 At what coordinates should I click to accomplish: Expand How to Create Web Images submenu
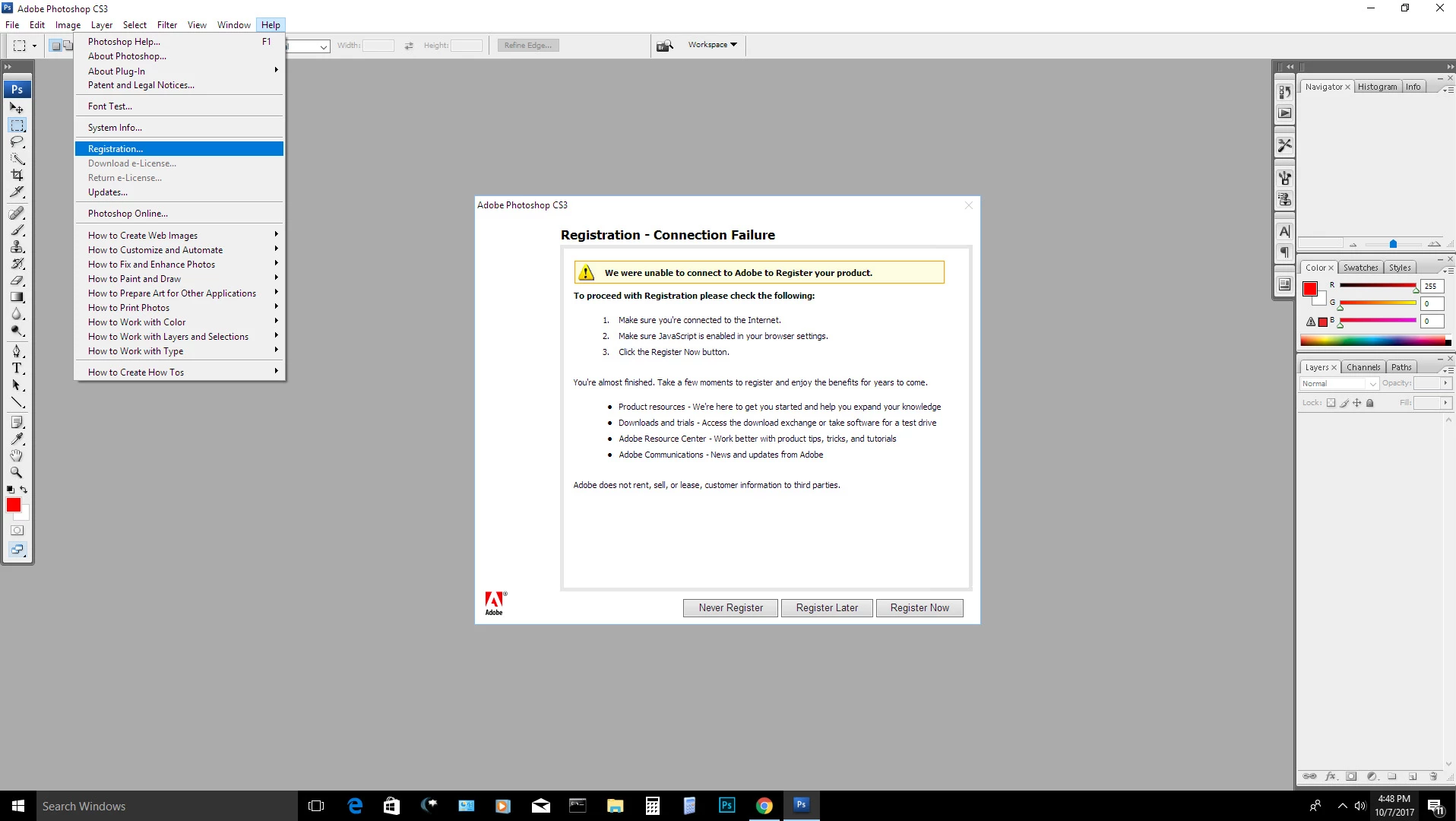(x=179, y=235)
